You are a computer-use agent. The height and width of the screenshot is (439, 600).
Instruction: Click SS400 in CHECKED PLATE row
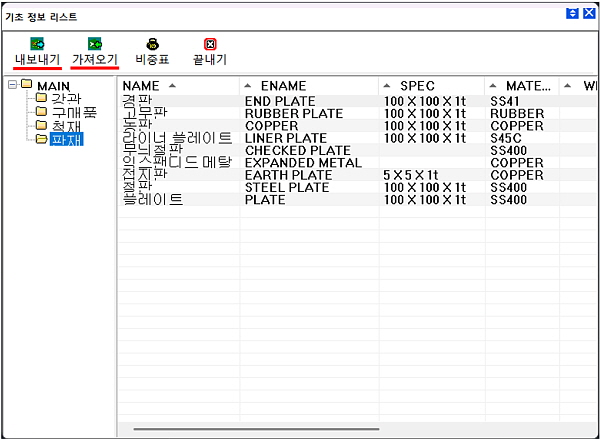(509, 150)
